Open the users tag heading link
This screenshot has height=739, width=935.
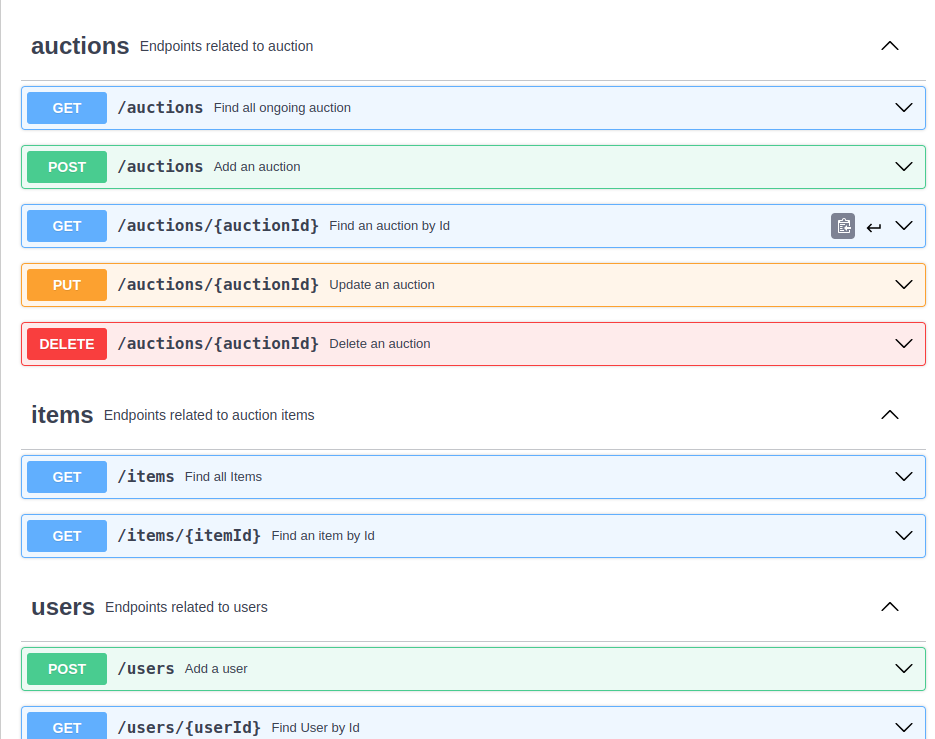(x=63, y=607)
